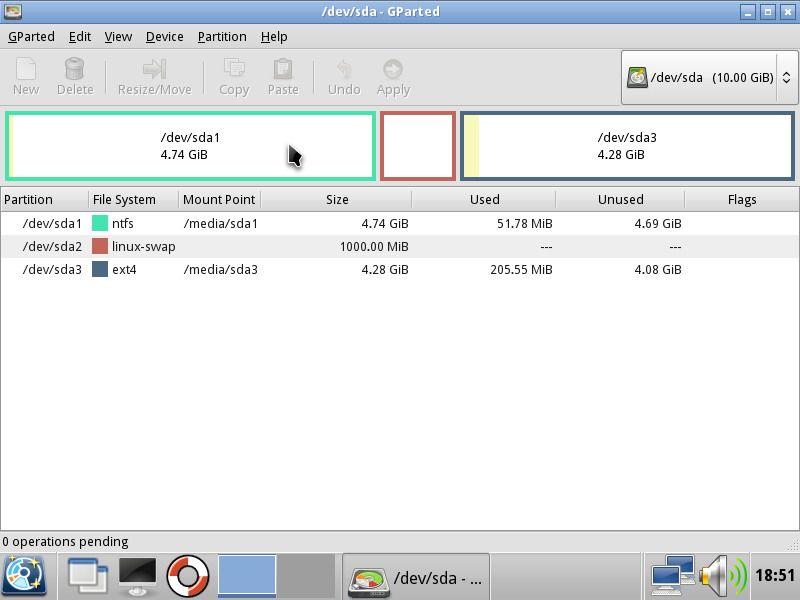800x600 pixels.
Task: Click the red linux-swap color swatch
Action: [x=99, y=246]
